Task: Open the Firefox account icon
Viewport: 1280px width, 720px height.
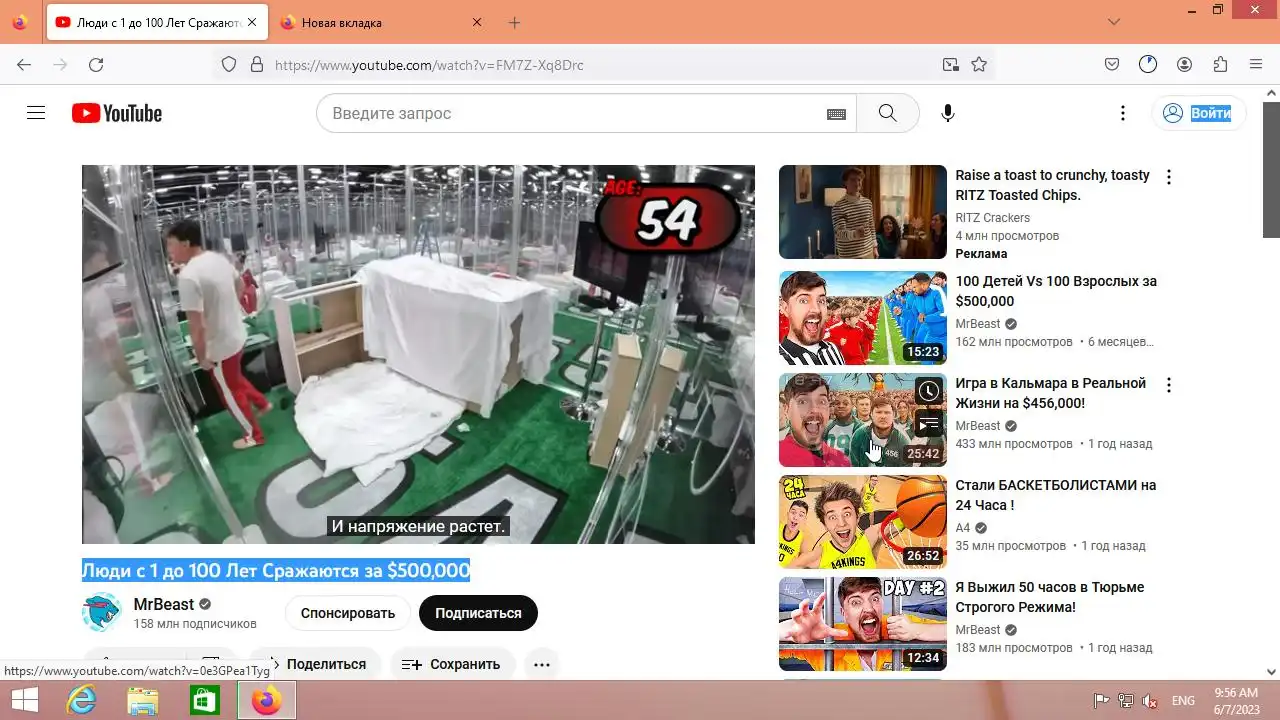Action: tap(1184, 64)
